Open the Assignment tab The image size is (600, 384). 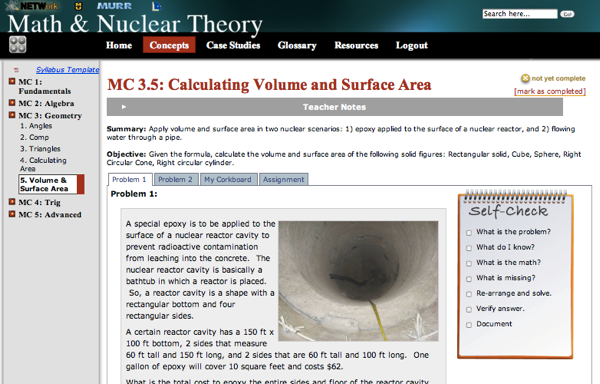pyautogui.click(x=284, y=179)
